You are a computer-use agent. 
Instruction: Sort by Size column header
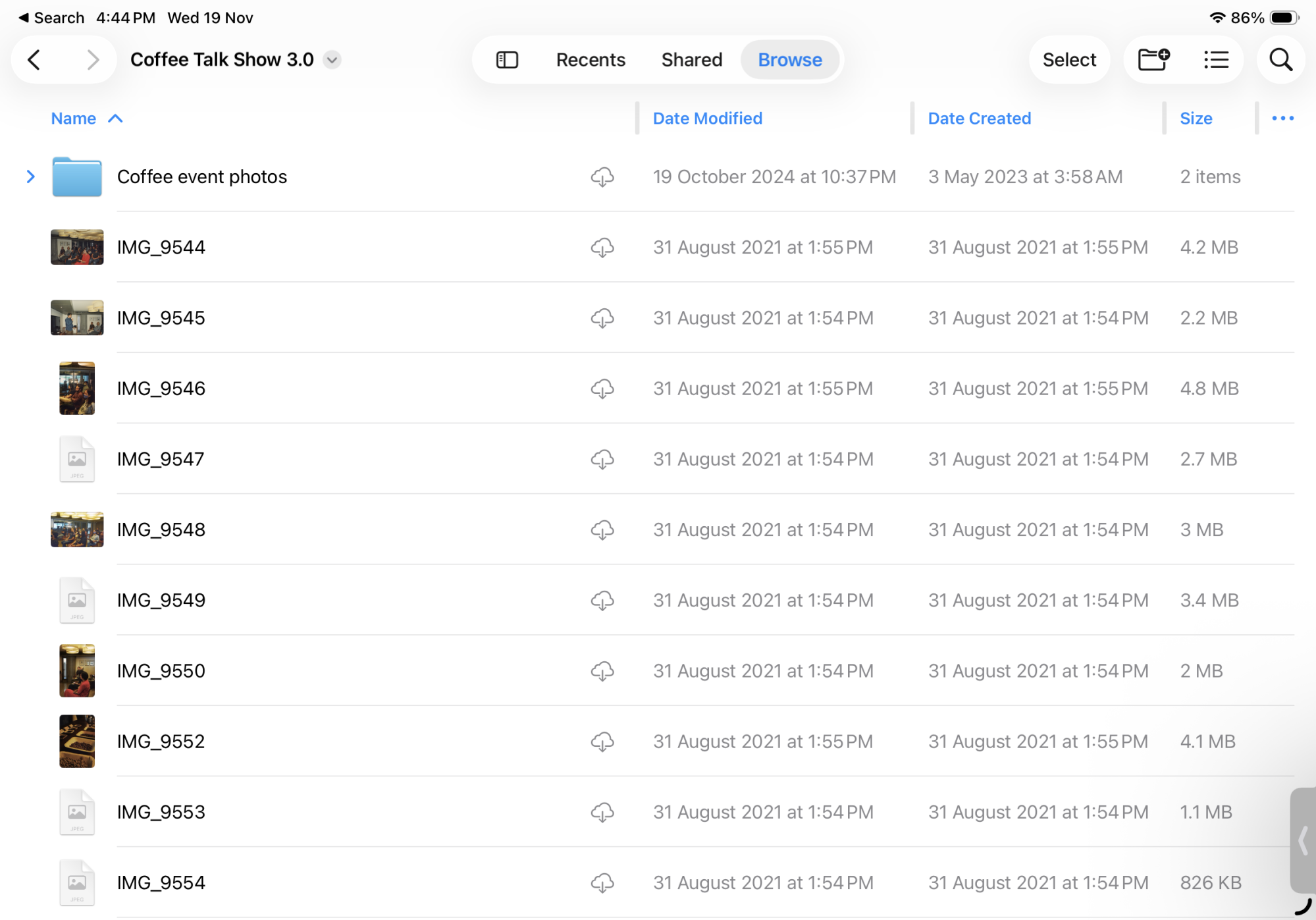(x=1196, y=119)
